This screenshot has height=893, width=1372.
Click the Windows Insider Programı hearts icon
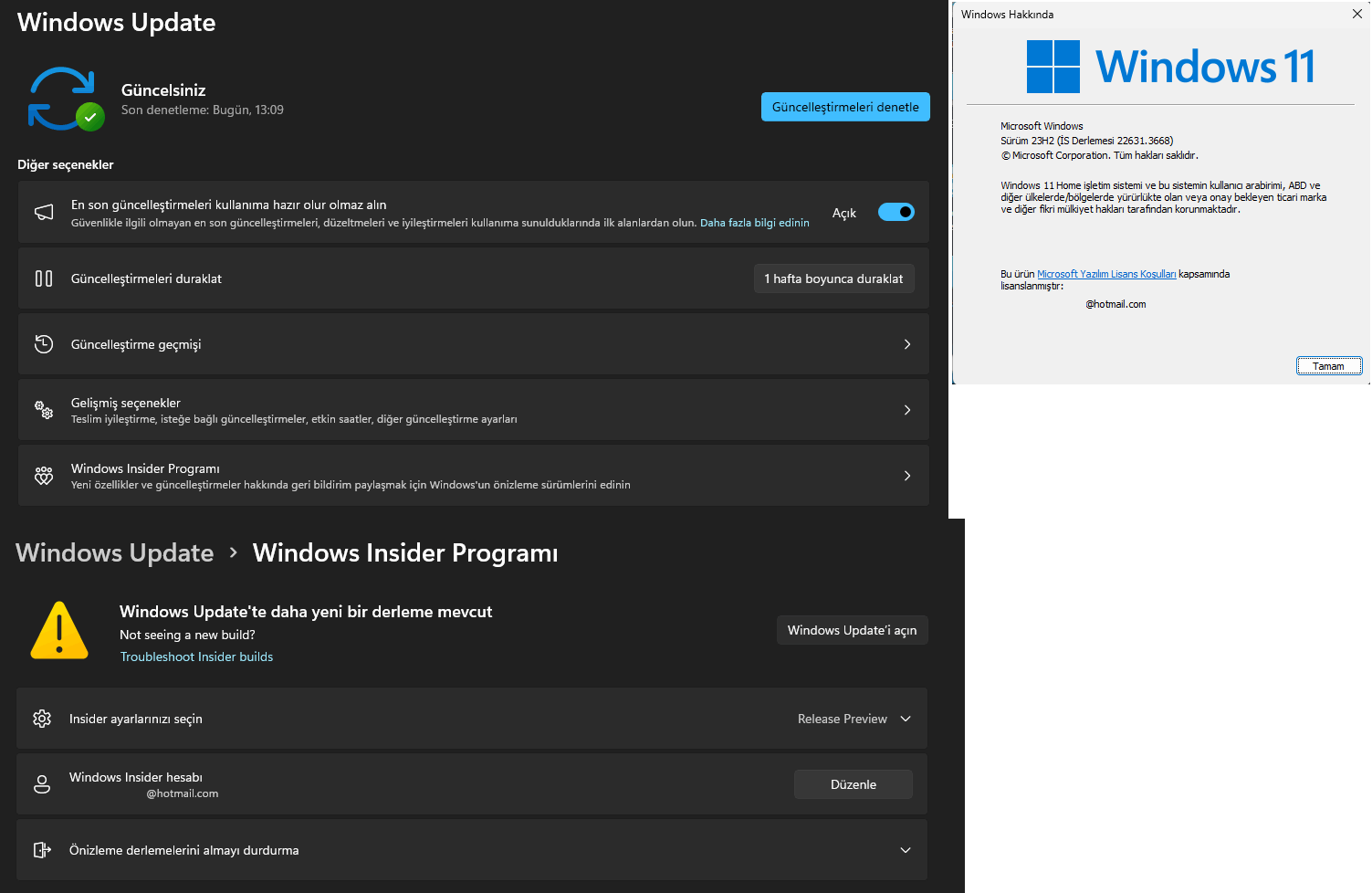44,476
